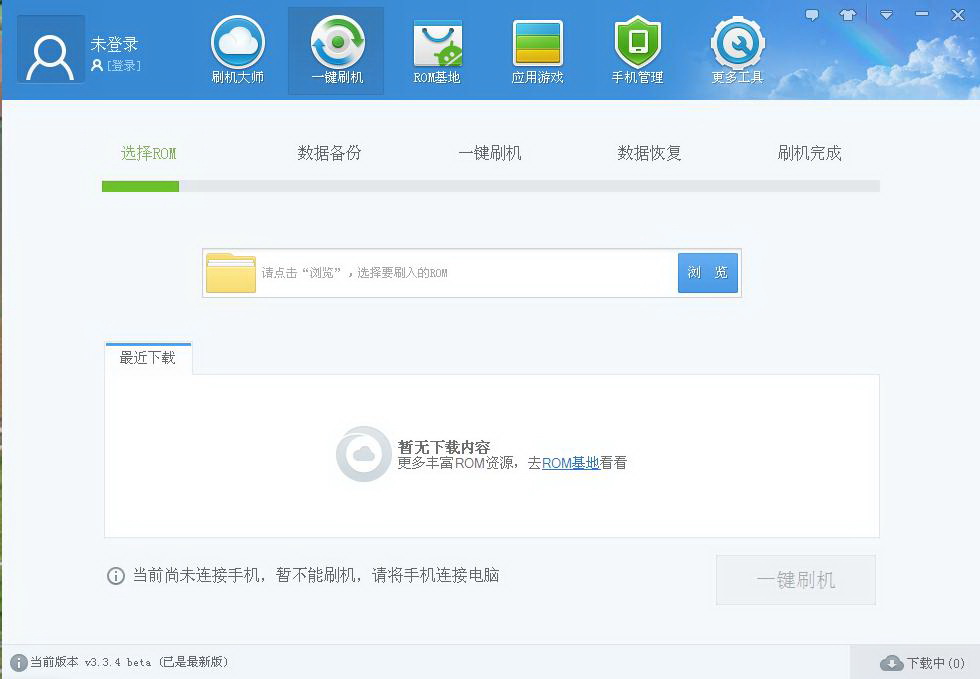Screen dimensions: 980x679
Task: Open the ROM基地 hyperlink
Action: (571, 463)
